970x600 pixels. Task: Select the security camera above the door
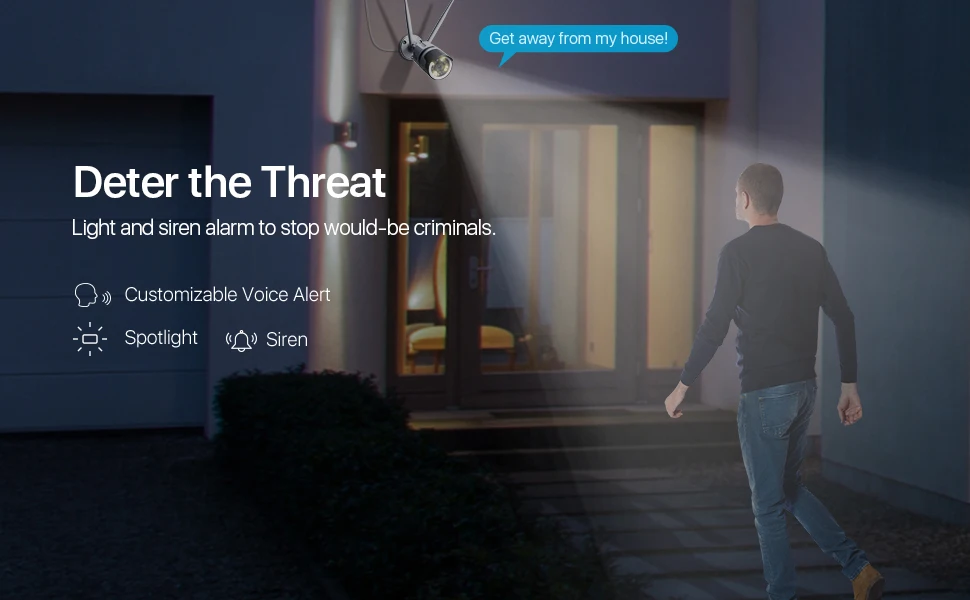point(426,58)
